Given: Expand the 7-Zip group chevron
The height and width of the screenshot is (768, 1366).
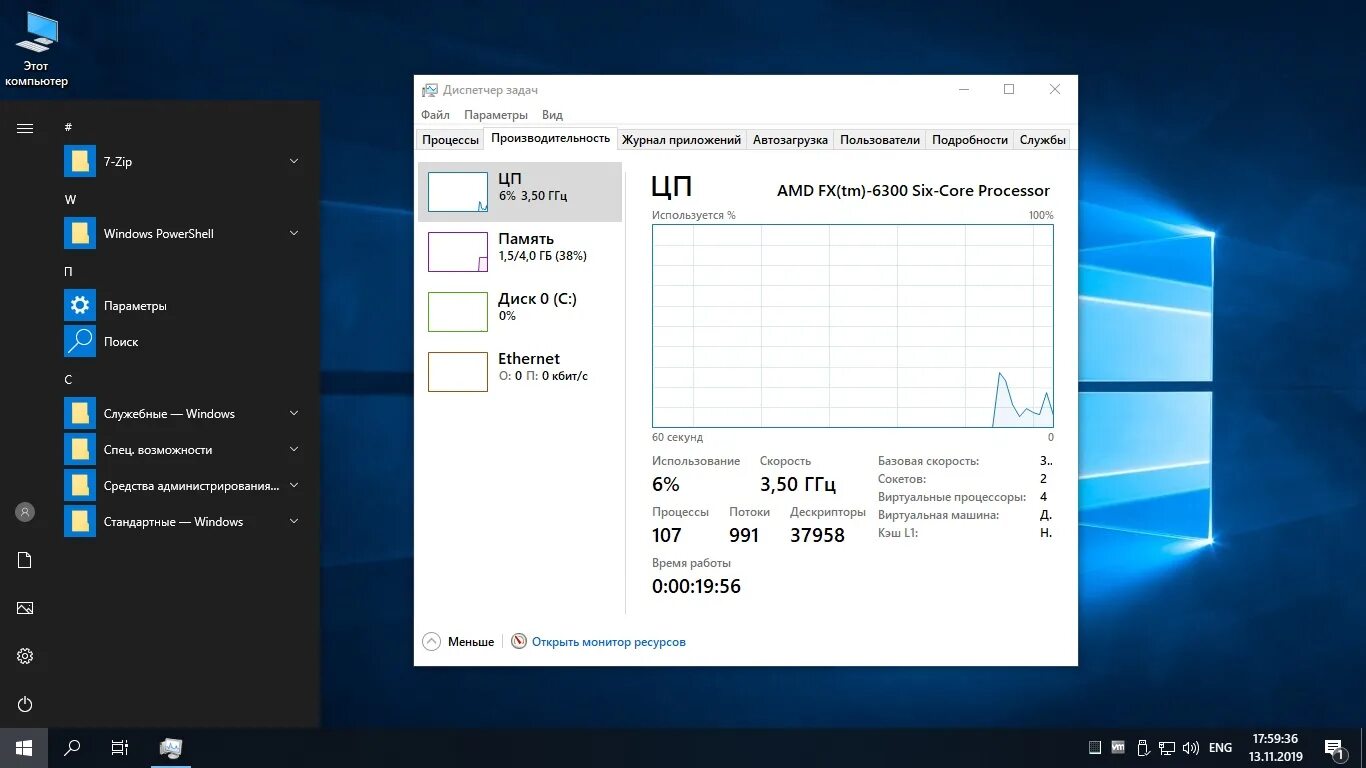Looking at the screenshot, I should 294,161.
